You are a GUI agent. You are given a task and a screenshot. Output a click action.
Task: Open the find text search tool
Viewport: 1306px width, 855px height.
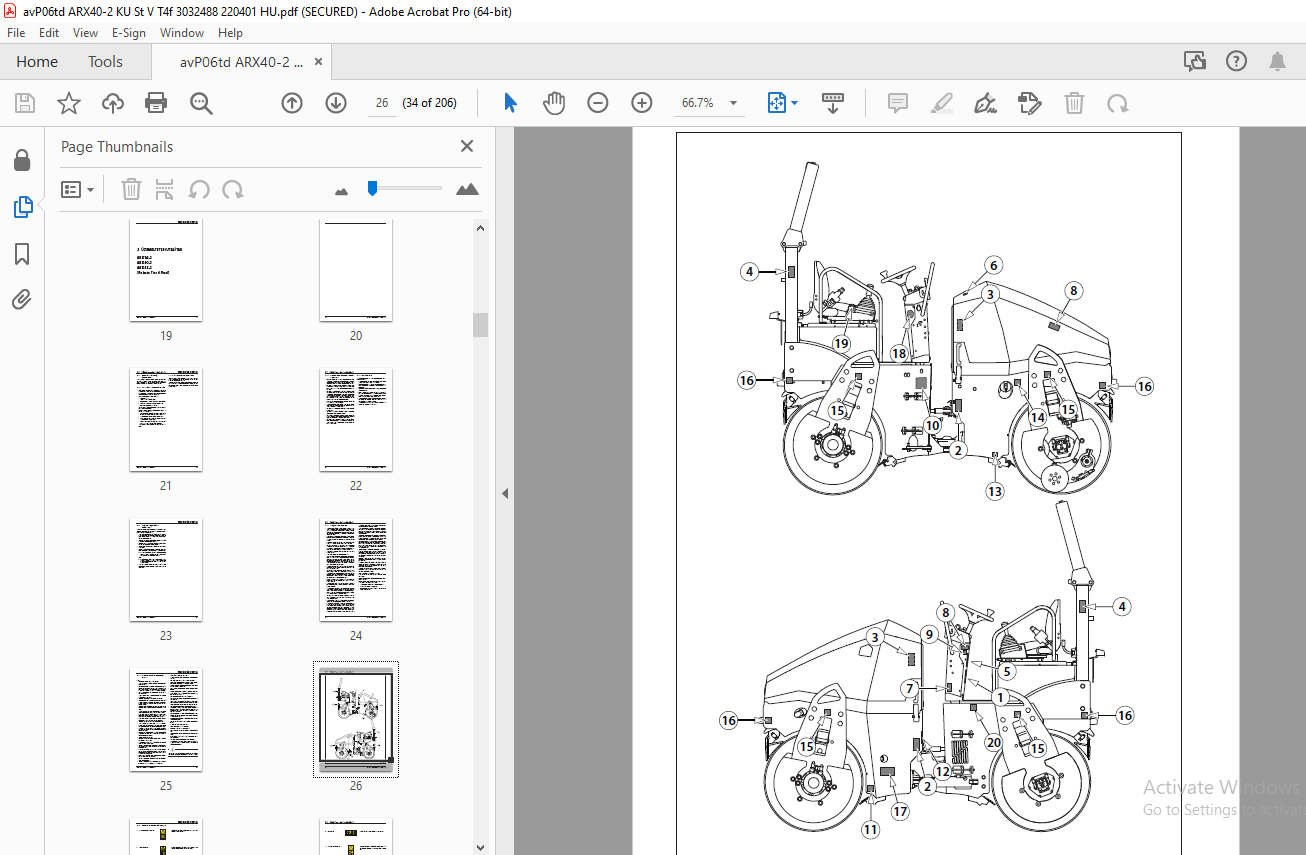click(201, 103)
